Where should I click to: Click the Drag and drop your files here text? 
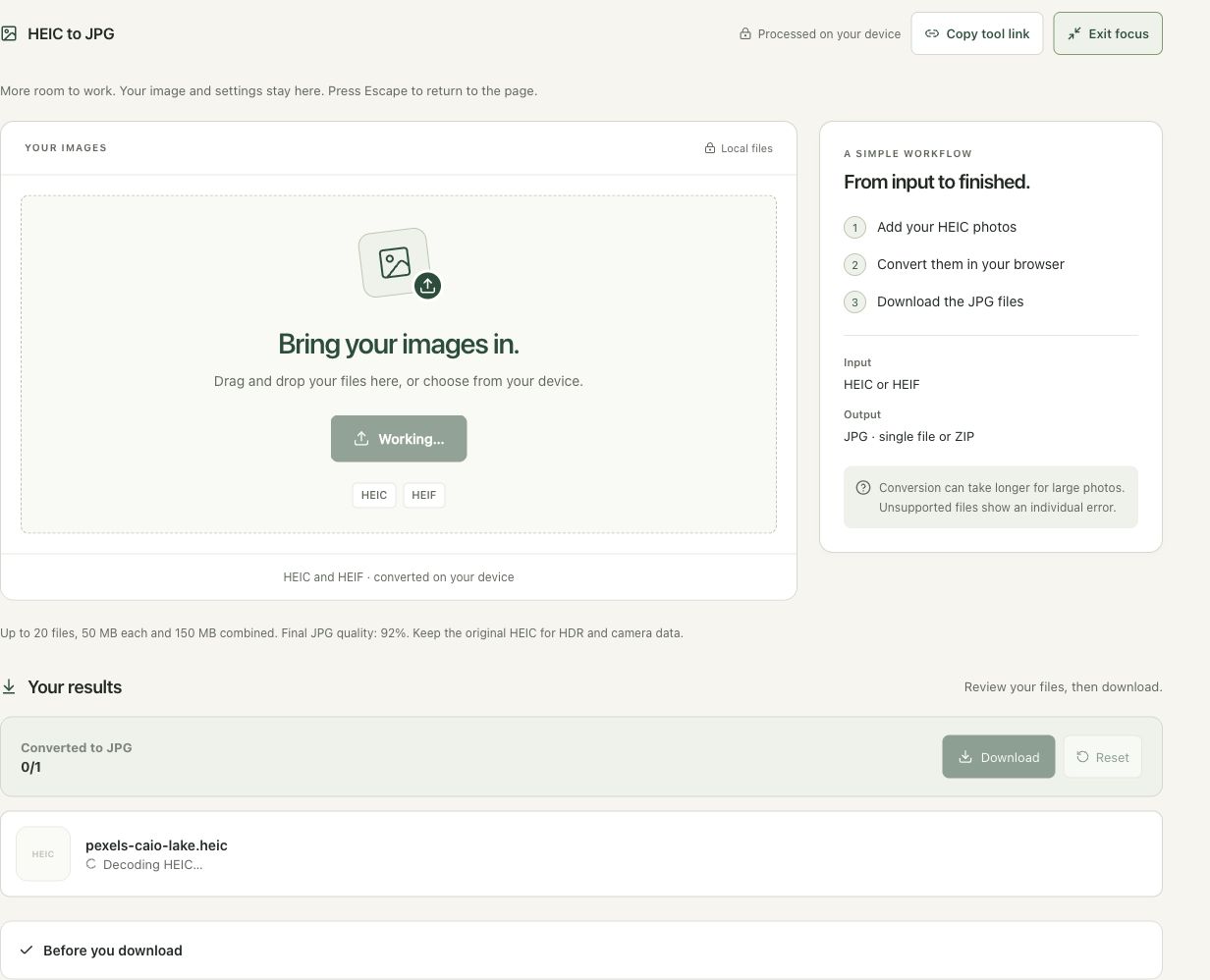pos(399,381)
